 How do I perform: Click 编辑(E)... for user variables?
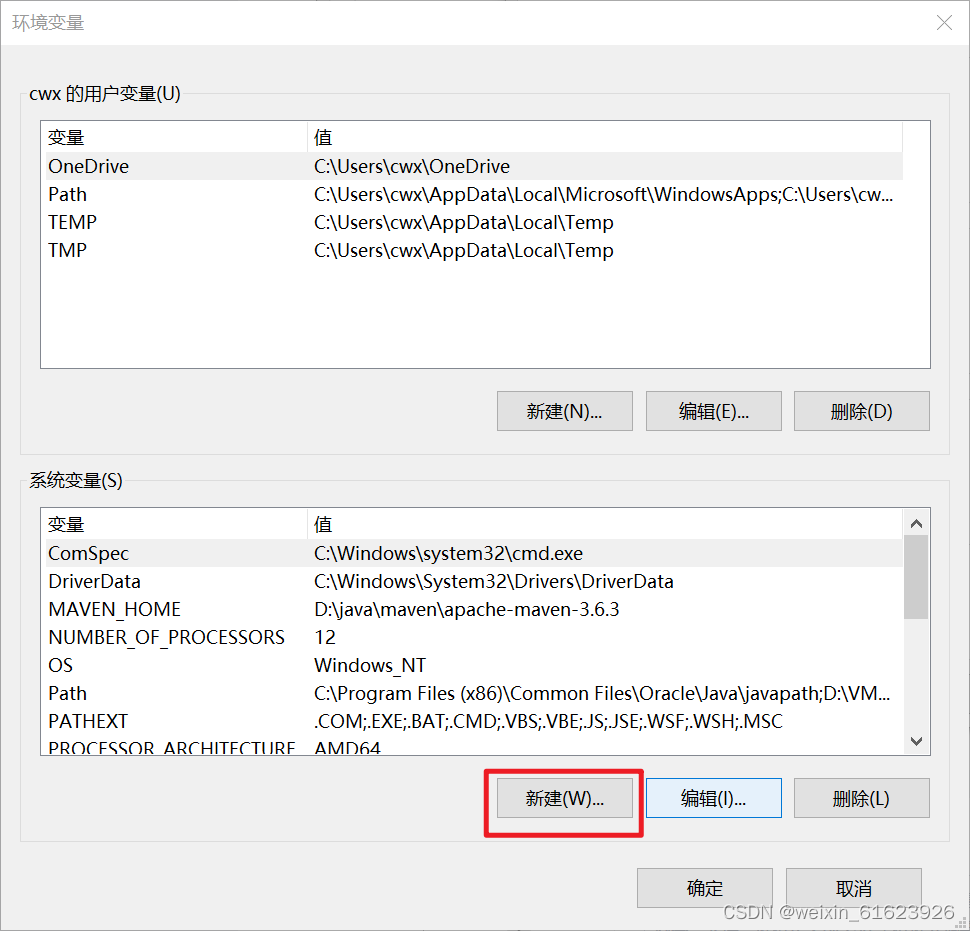click(713, 411)
